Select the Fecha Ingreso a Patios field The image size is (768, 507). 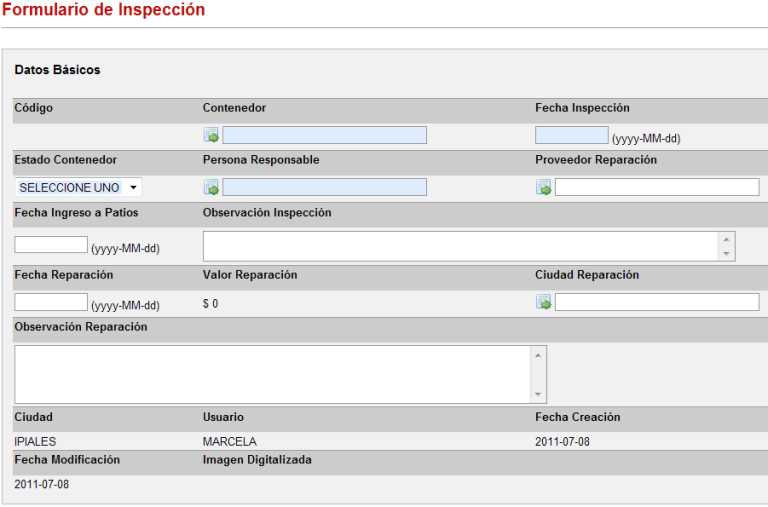point(51,245)
